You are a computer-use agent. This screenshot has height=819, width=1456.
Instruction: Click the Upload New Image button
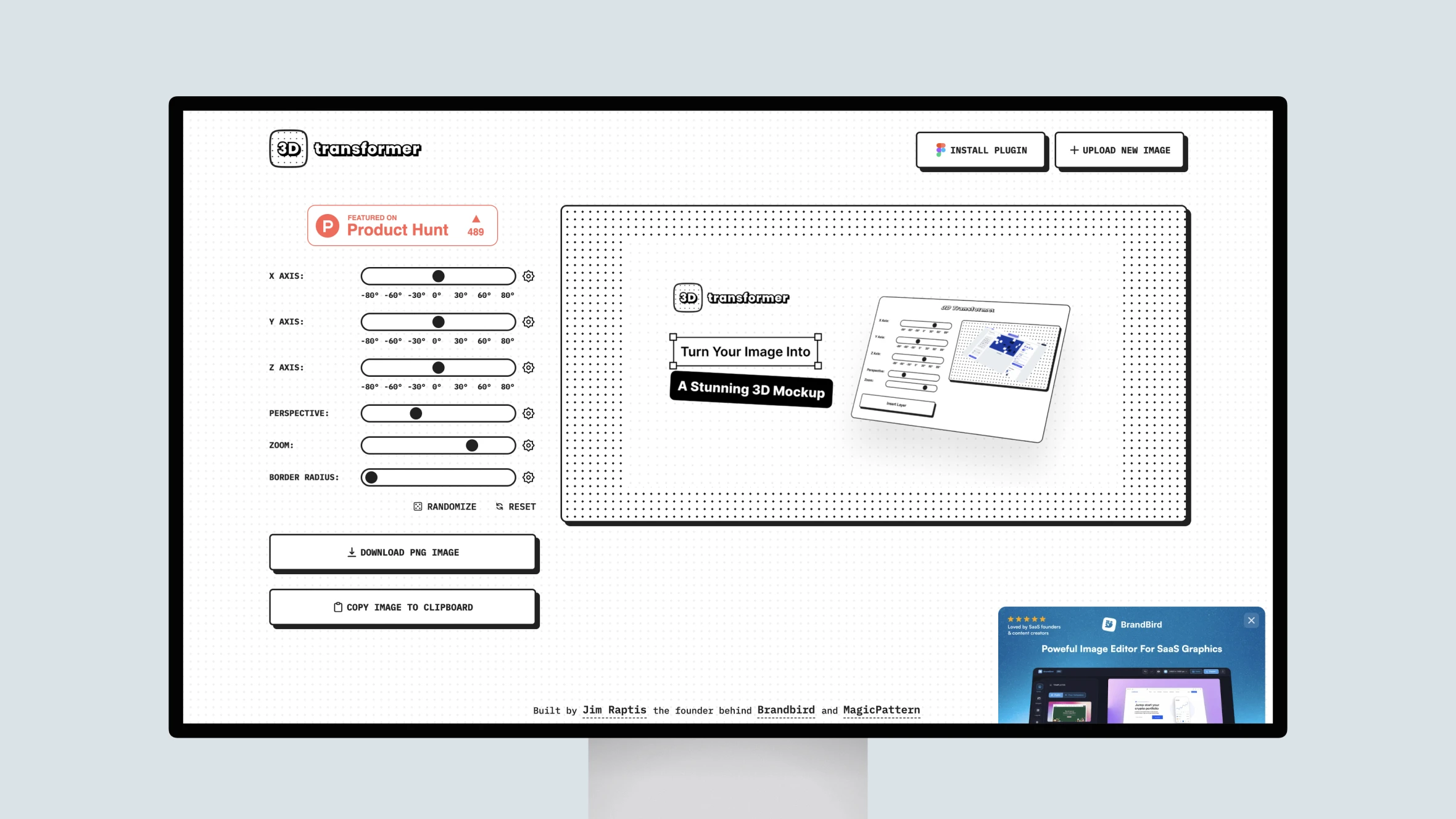pyautogui.click(x=1119, y=149)
